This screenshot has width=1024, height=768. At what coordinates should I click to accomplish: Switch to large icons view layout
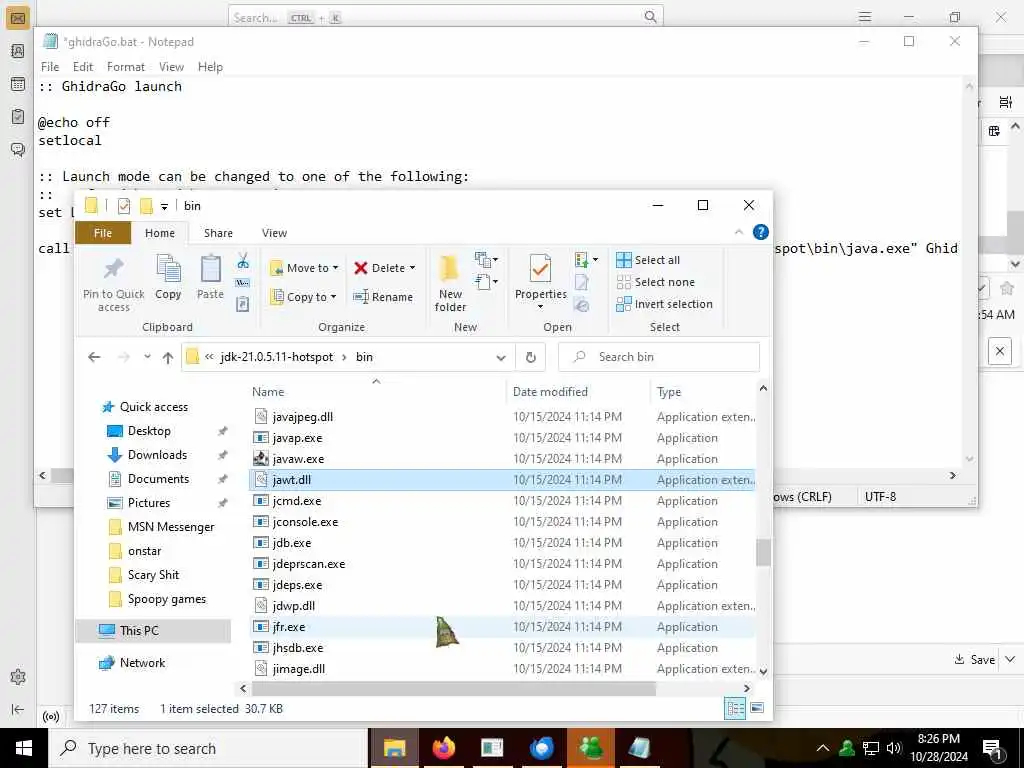[x=757, y=708]
